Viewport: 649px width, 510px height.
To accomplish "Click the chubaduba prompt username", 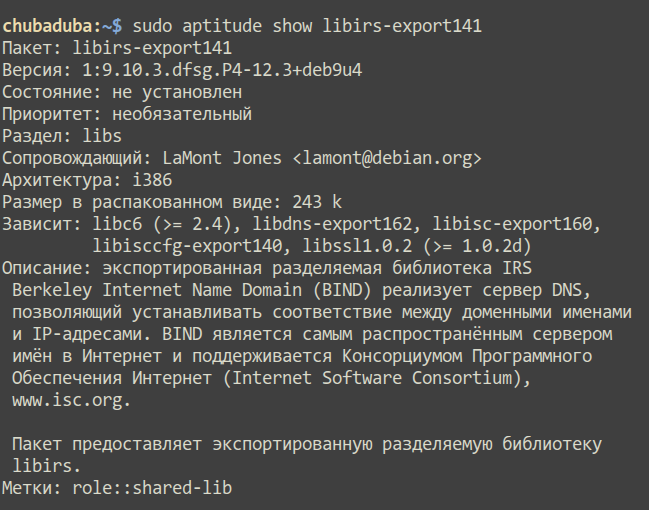I will (47, 26).
